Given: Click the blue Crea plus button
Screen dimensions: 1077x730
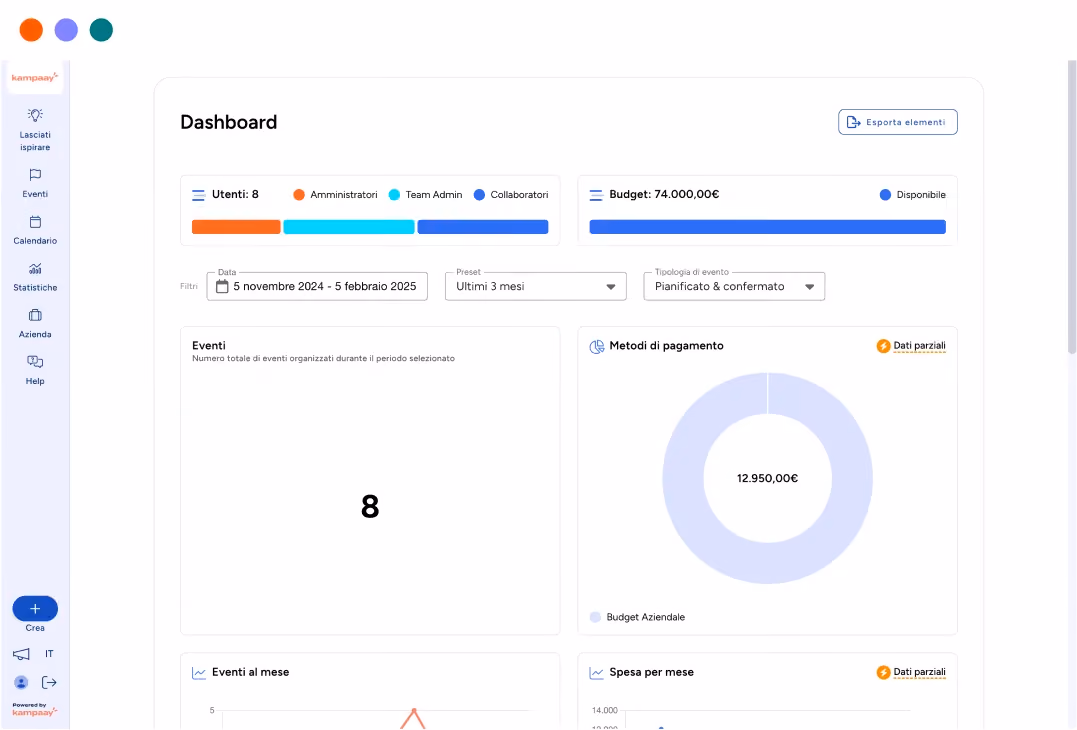Looking at the screenshot, I should [35, 608].
